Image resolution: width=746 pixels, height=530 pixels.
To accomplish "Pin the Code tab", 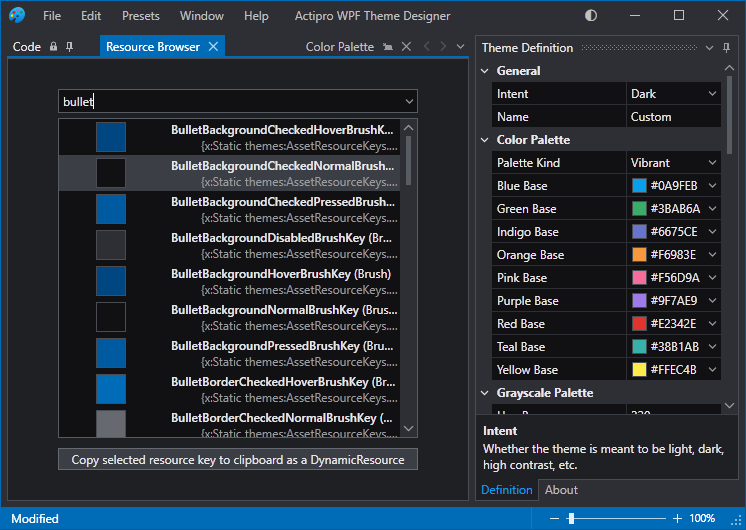I will [69, 47].
